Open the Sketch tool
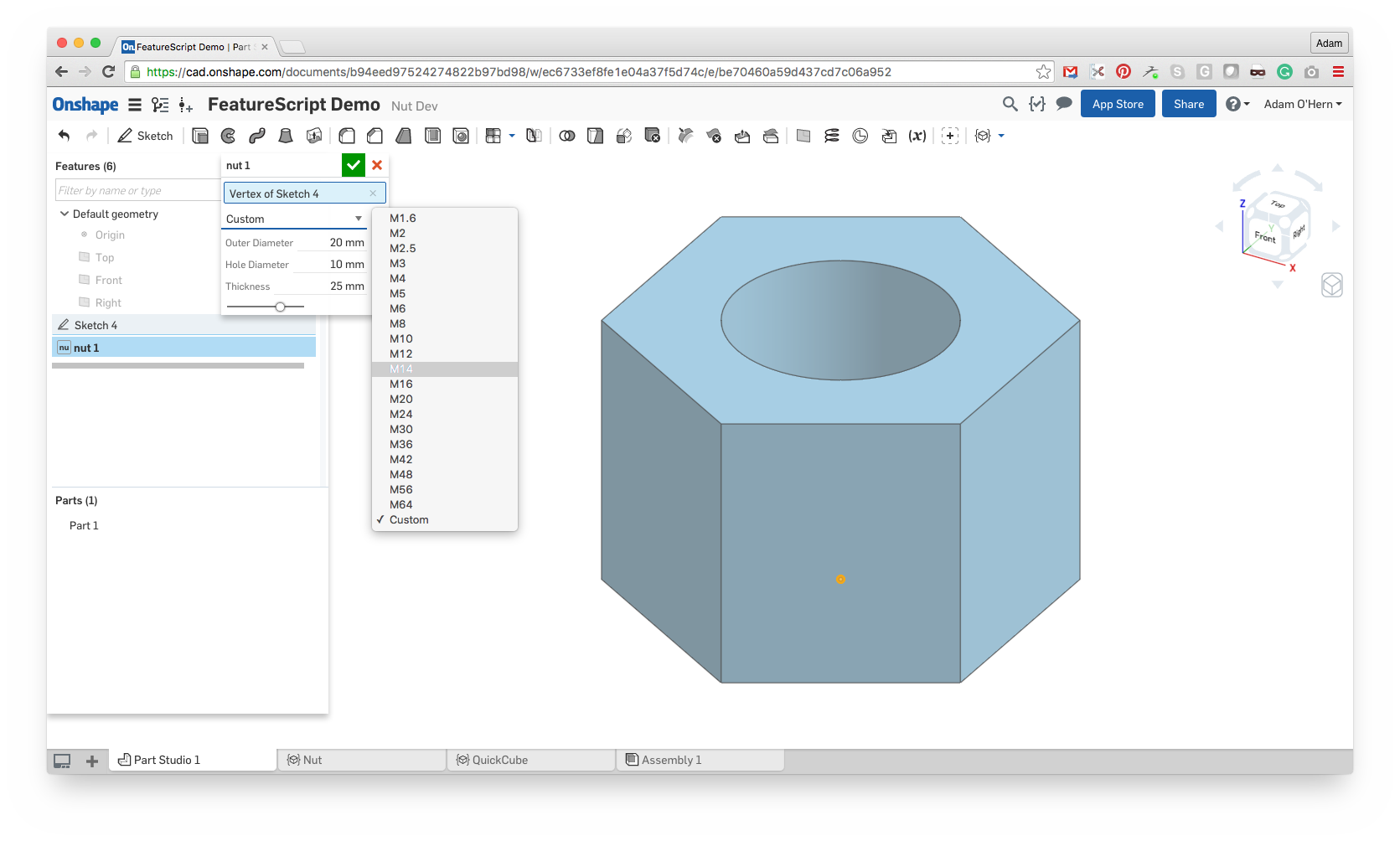This screenshot has width=1400, height=841. pyautogui.click(x=144, y=135)
